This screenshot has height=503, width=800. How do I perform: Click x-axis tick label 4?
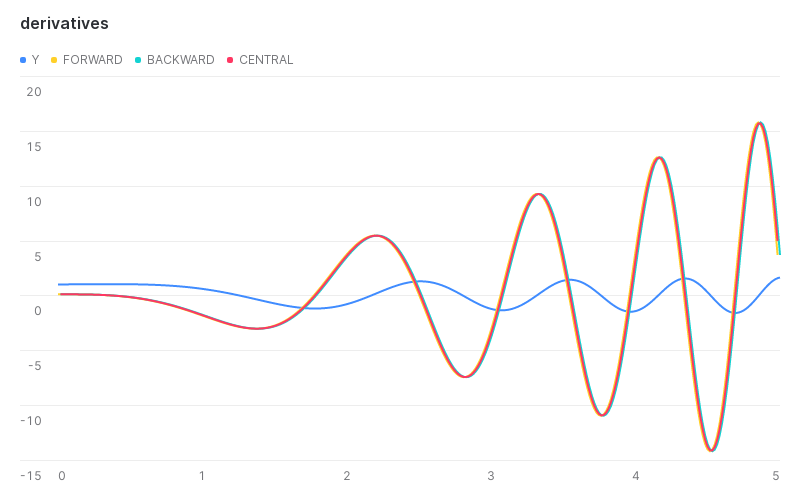pyautogui.click(x=635, y=475)
